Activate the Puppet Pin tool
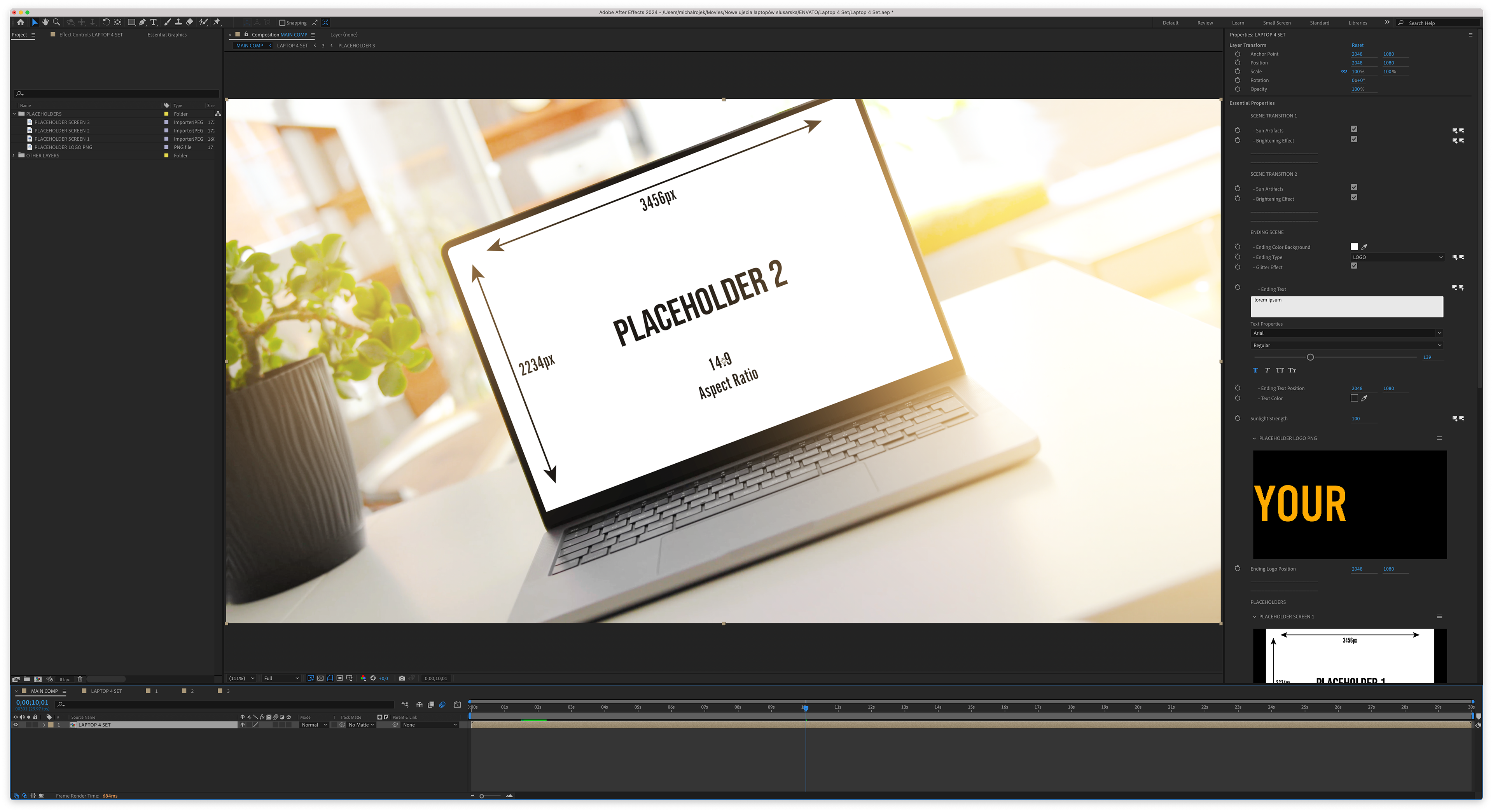1493x812 pixels. 217,23
